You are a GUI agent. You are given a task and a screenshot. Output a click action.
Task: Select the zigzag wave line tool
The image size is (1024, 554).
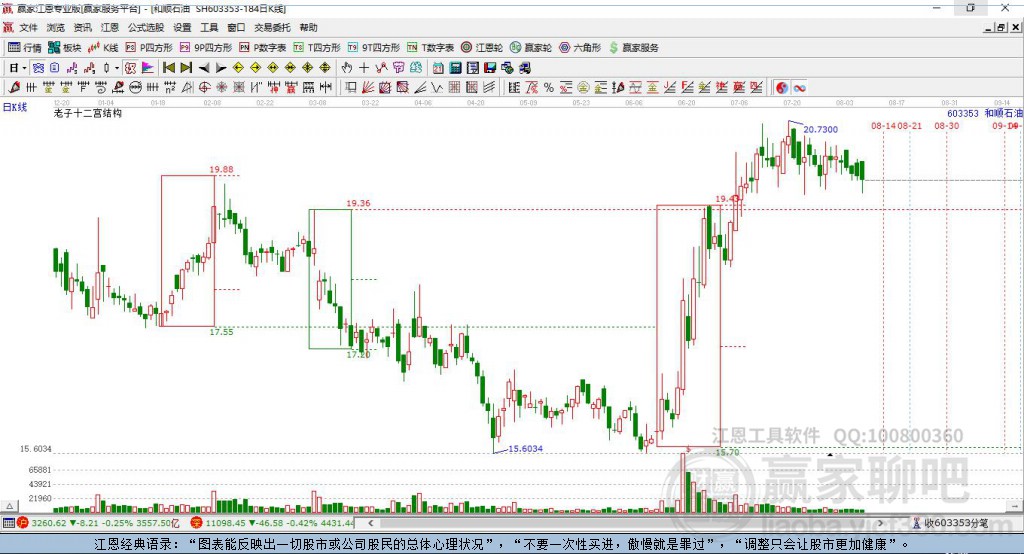pyautogui.click(x=436, y=88)
